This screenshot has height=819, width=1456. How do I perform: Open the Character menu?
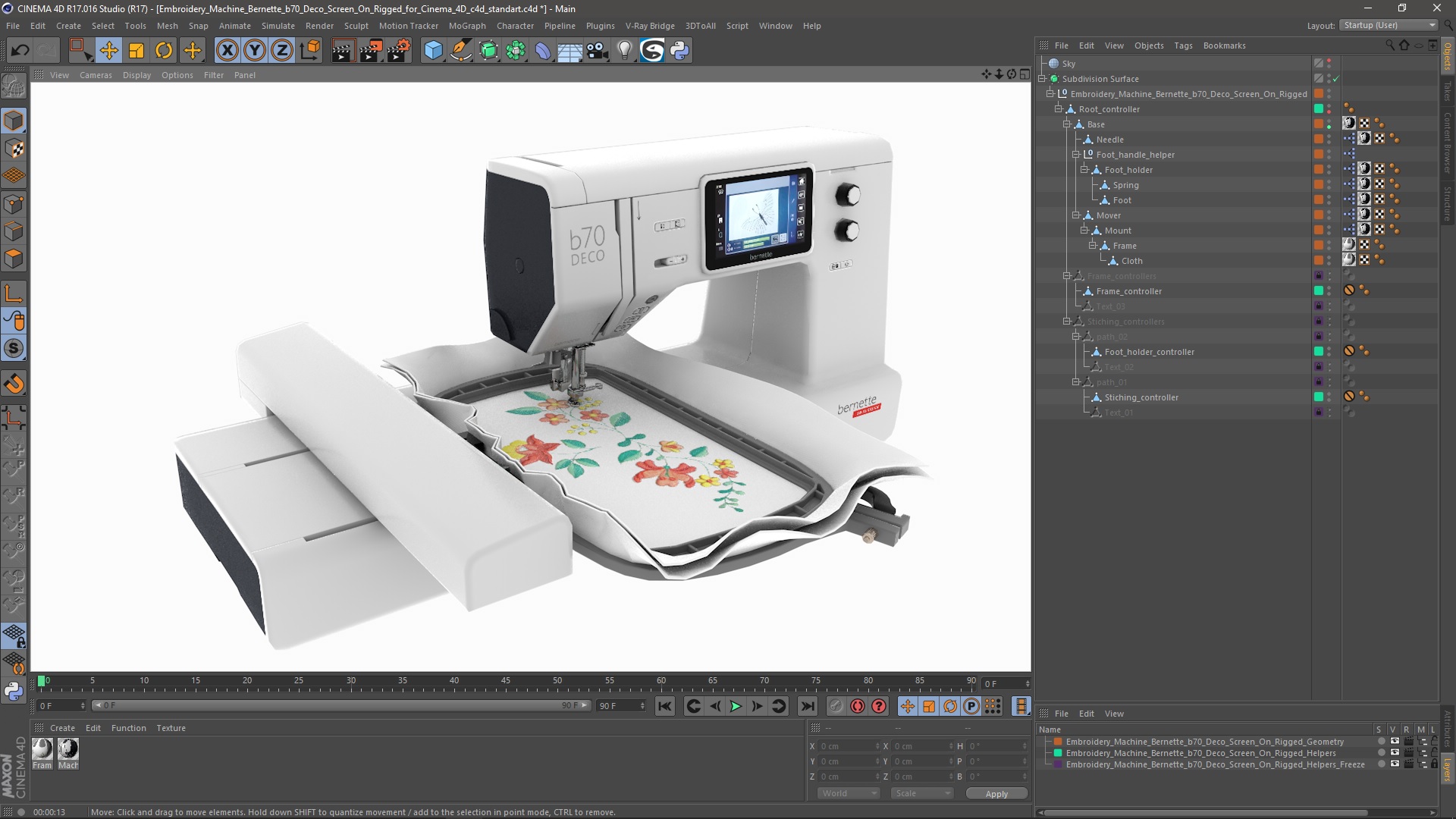point(516,26)
